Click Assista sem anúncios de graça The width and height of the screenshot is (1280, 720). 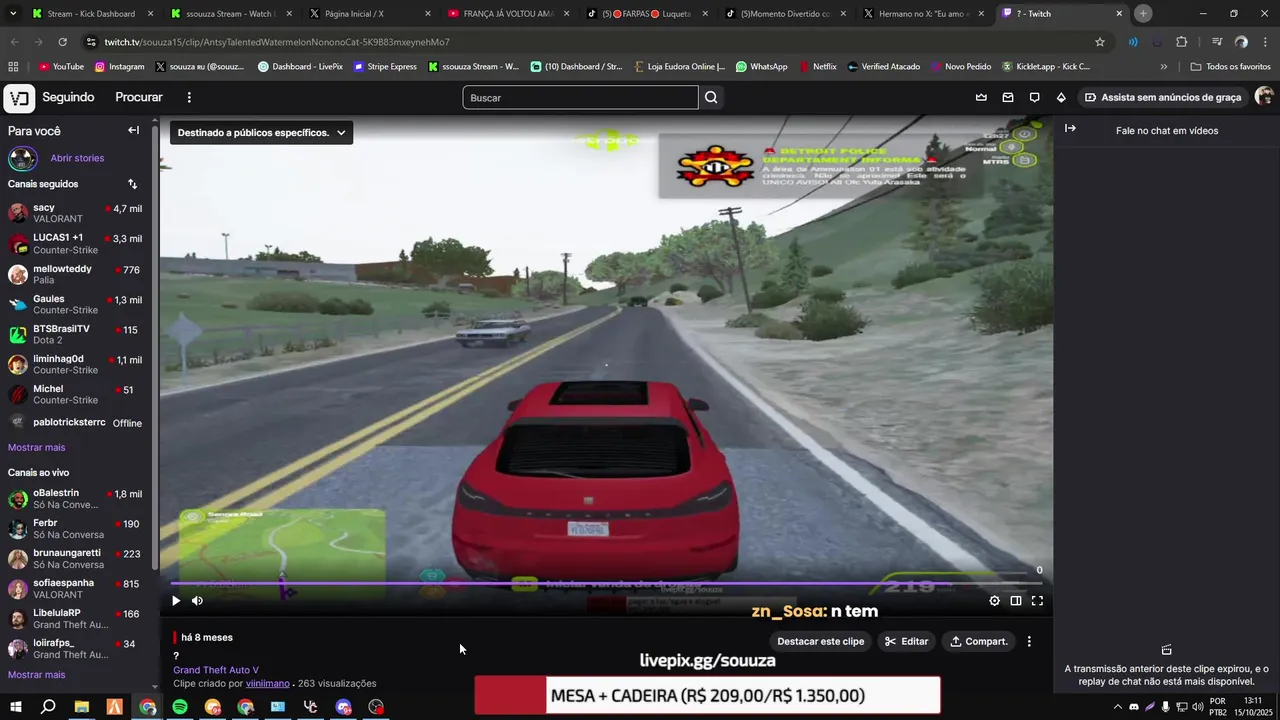(1163, 98)
